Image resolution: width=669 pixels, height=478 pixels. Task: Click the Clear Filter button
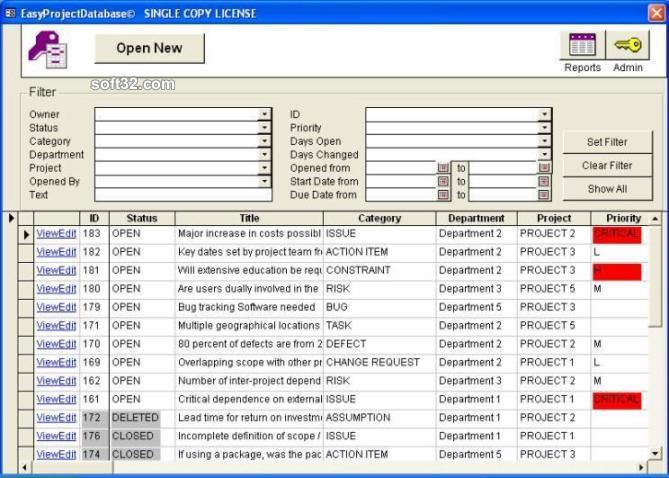[x=607, y=166]
